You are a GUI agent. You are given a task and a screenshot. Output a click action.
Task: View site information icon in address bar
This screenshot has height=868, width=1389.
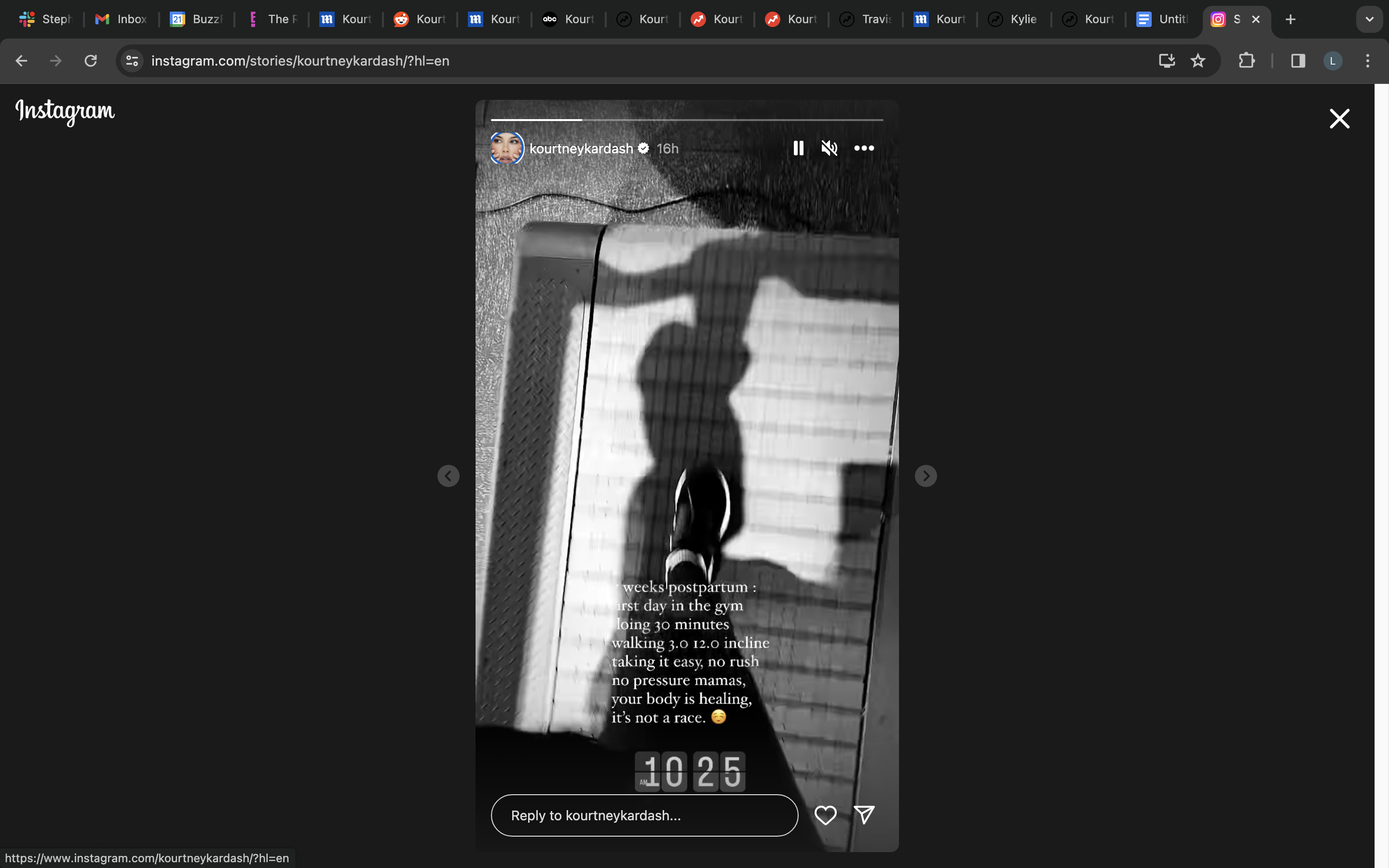pos(132,61)
